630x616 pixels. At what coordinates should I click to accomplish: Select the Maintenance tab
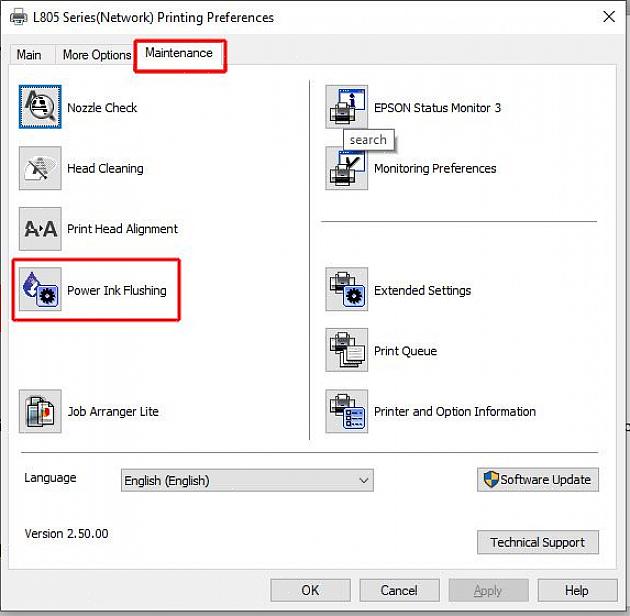[179, 53]
